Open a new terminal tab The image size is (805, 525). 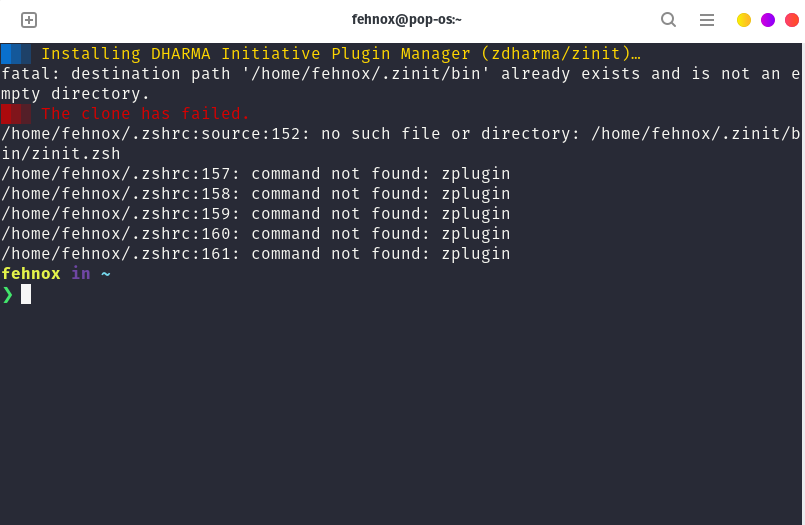pos(29,20)
